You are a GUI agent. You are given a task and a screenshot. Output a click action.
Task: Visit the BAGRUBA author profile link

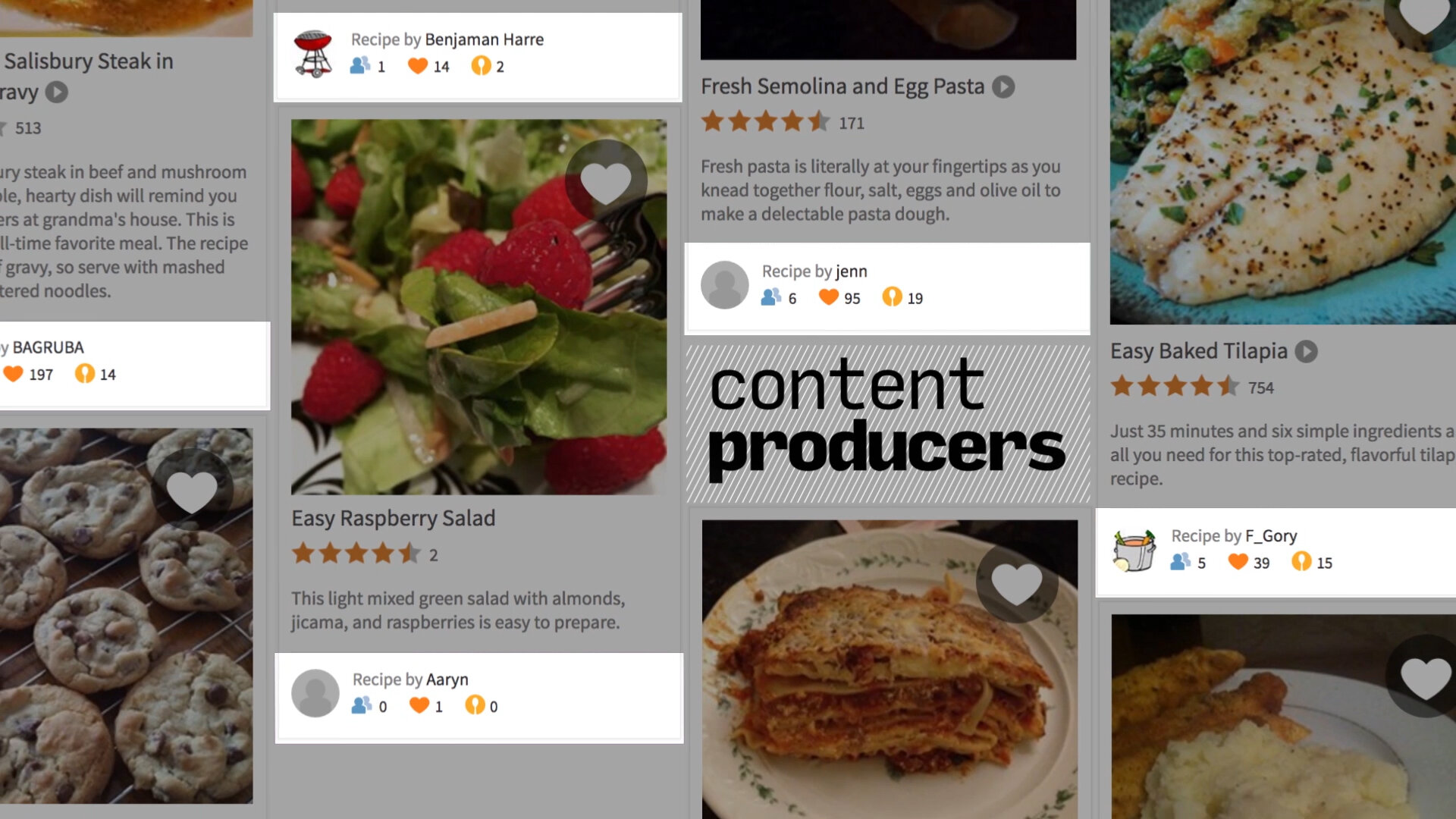coord(48,347)
